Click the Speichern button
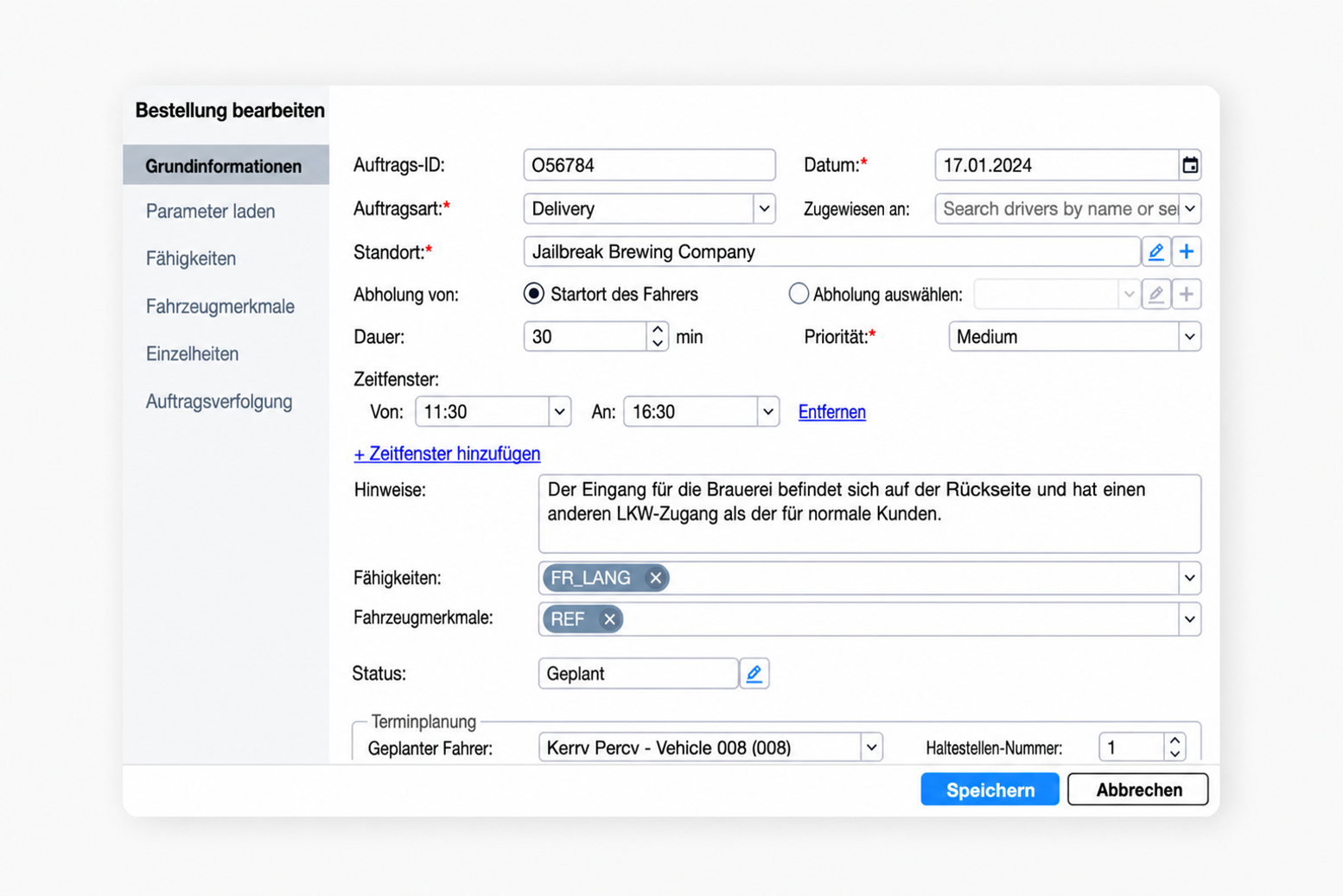 [990, 790]
